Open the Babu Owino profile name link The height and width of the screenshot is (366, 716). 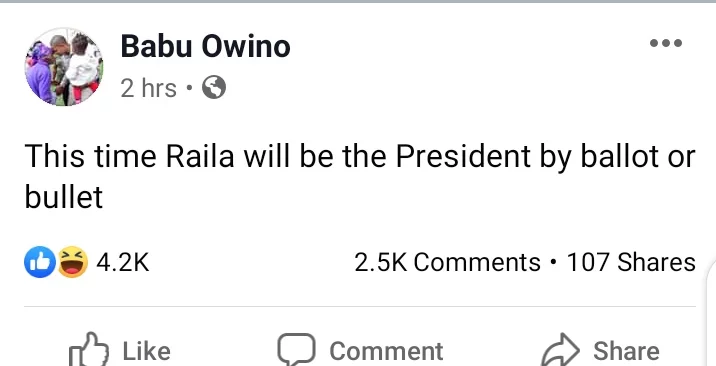click(205, 47)
